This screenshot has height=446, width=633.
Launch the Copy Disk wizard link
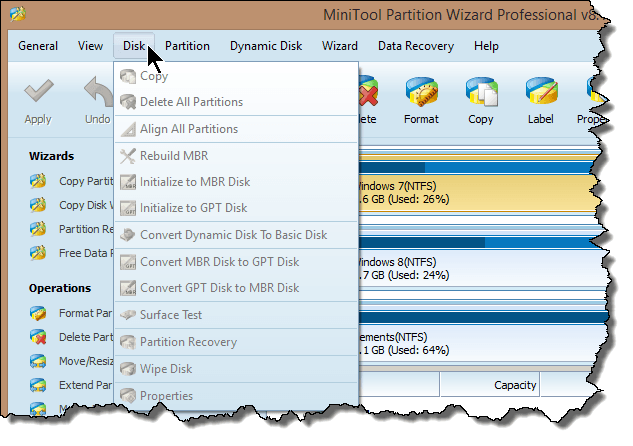point(86,205)
